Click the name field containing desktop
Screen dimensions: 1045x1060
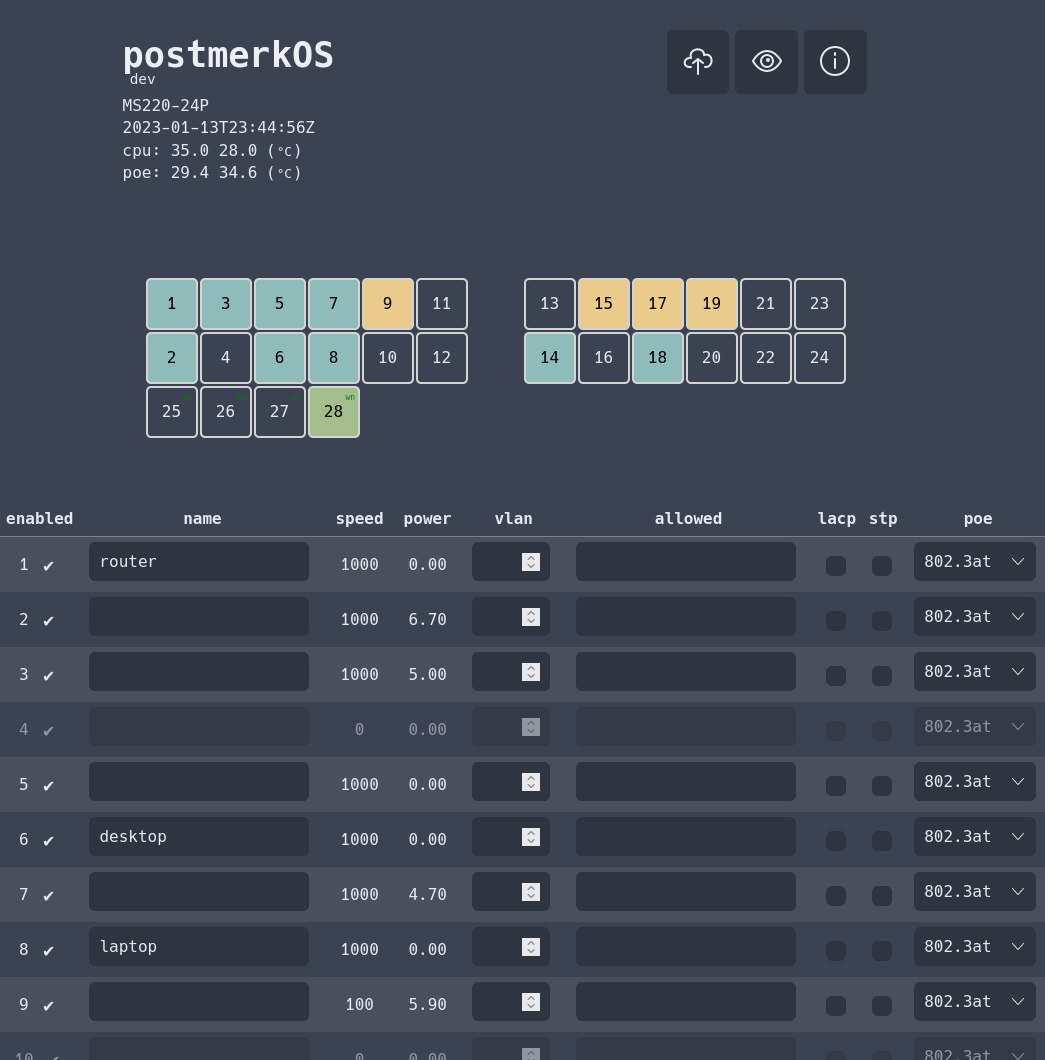(199, 836)
